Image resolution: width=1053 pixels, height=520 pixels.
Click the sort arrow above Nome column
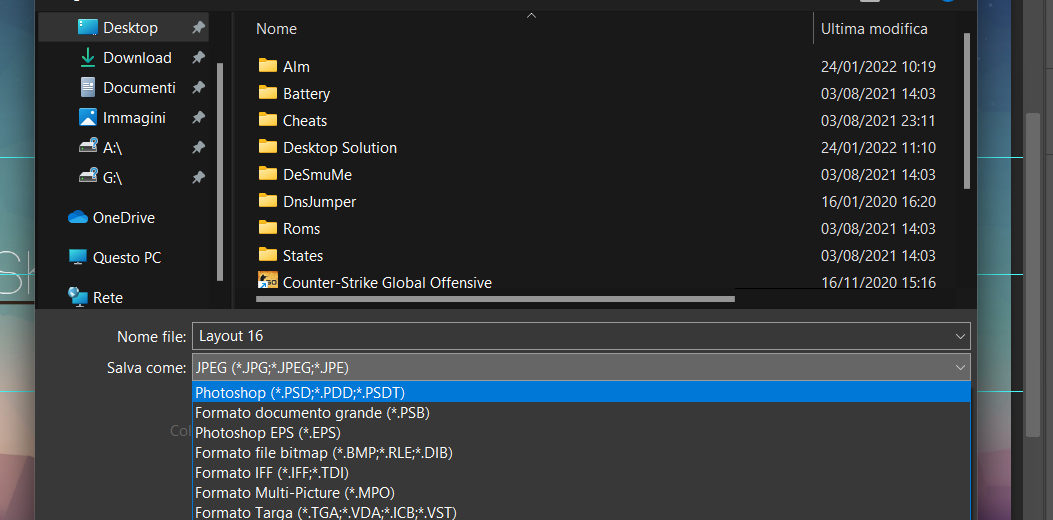tap(531, 15)
